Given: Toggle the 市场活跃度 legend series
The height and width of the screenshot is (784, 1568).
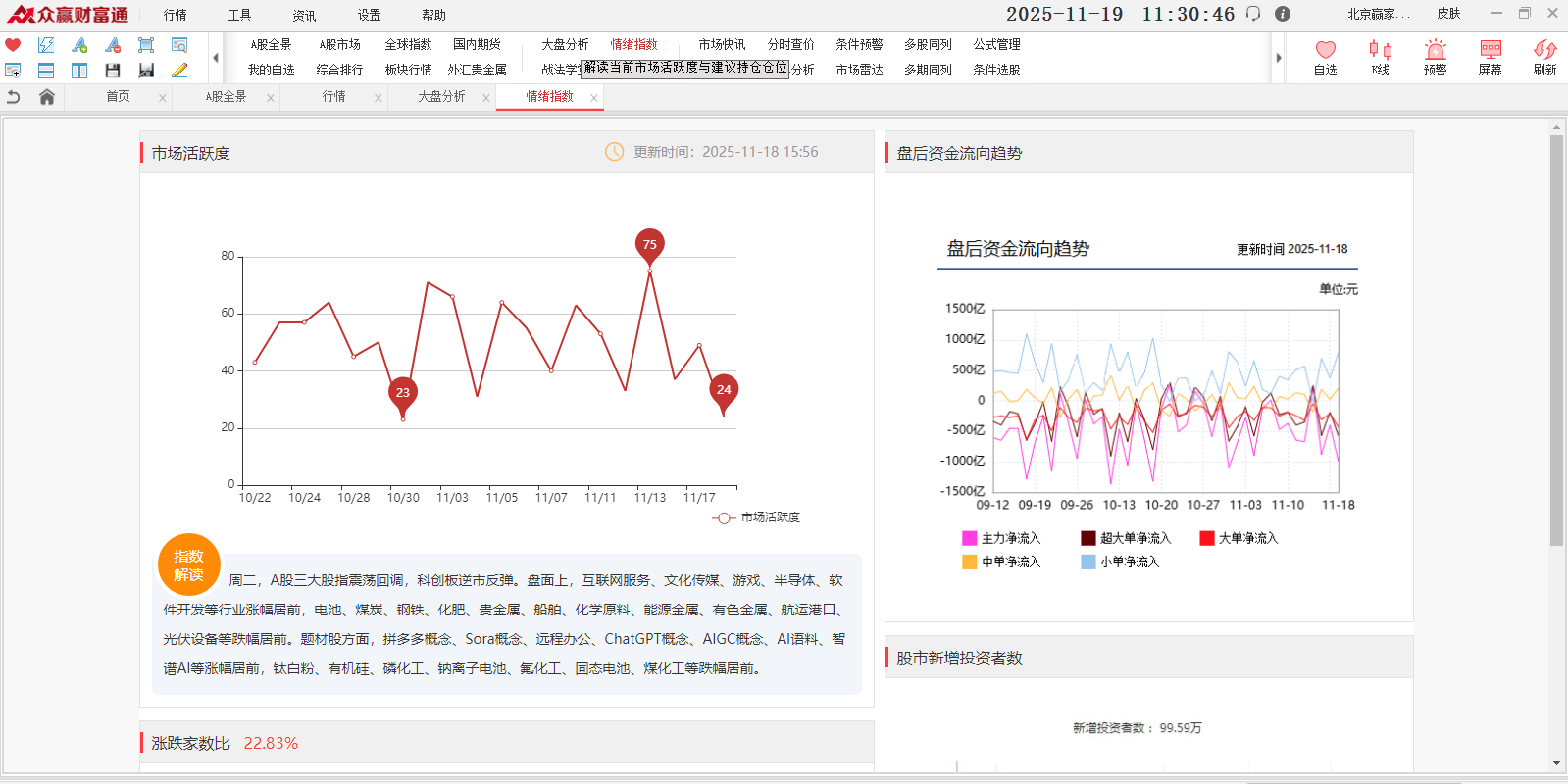Looking at the screenshot, I should pyautogui.click(x=756, y=517).
